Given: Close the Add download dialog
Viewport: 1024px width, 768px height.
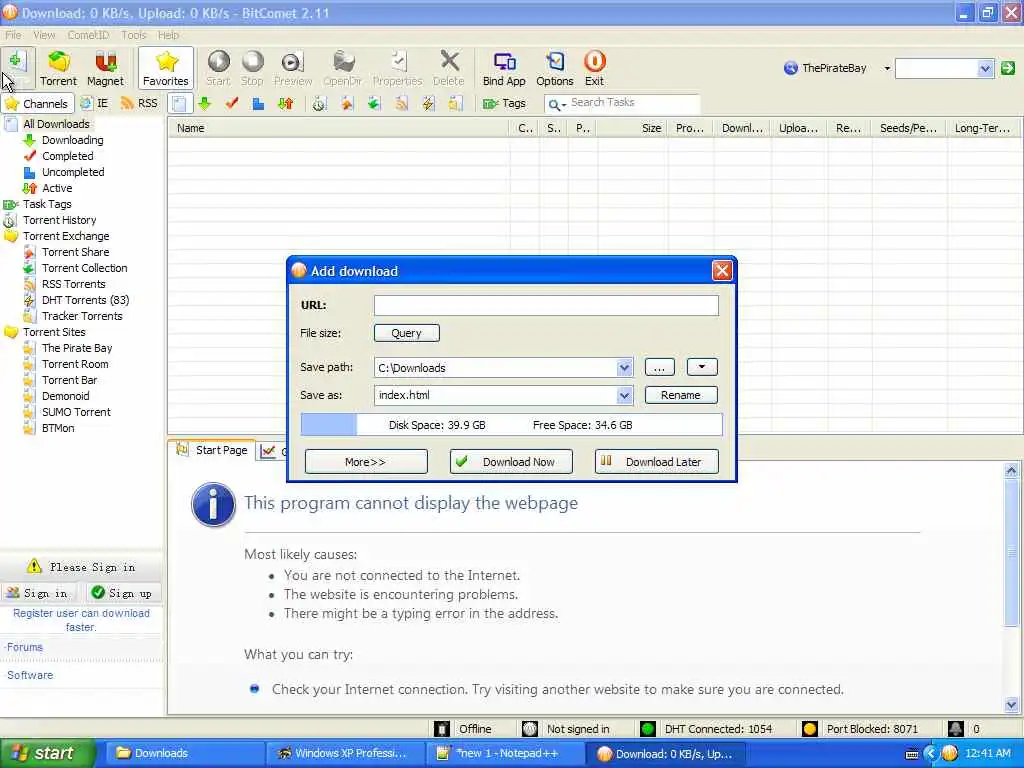Looking at the screenshot, I should 722,270.
